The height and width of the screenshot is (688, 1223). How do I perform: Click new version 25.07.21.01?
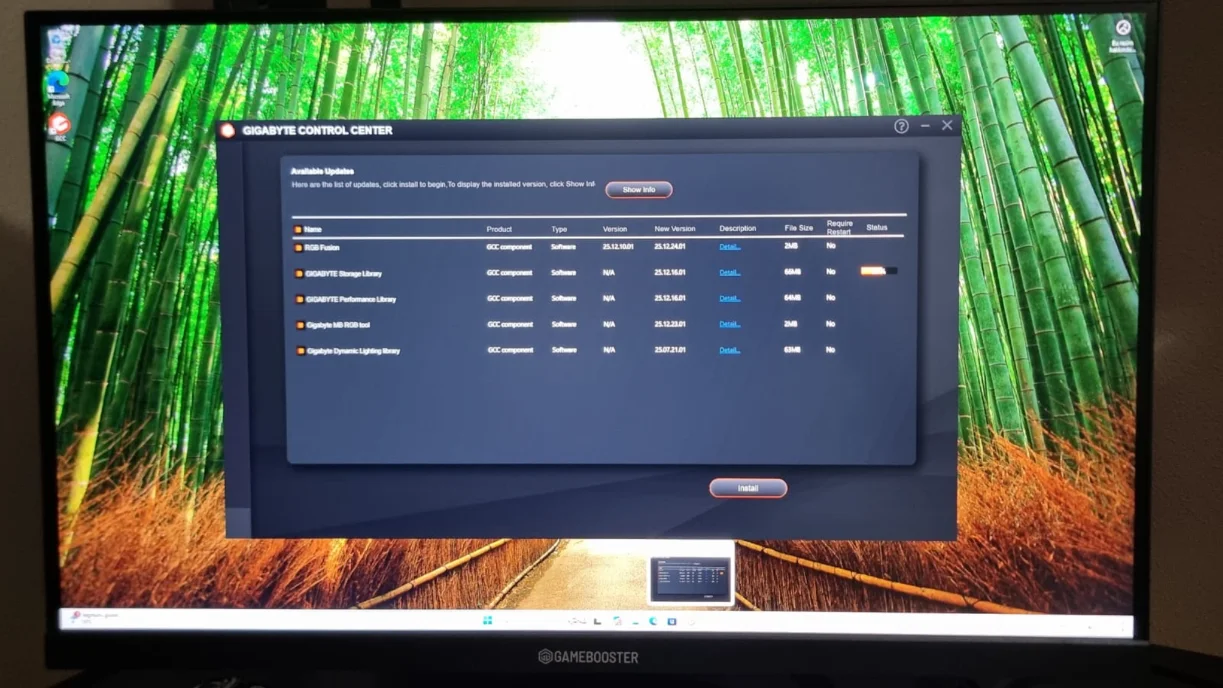[x=670, y=350]
